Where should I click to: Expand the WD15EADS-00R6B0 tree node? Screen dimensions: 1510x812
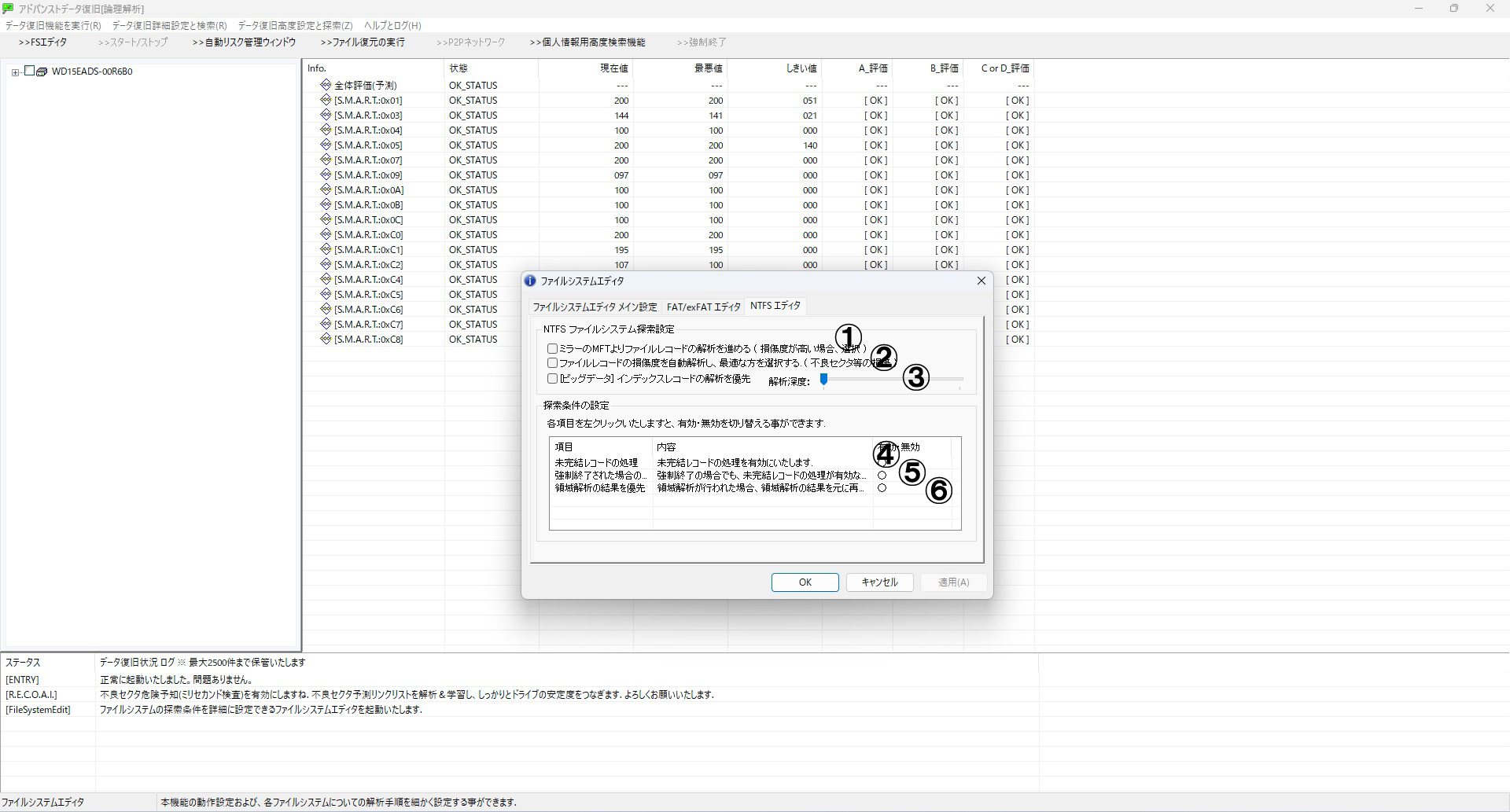[x=15, y=72]
